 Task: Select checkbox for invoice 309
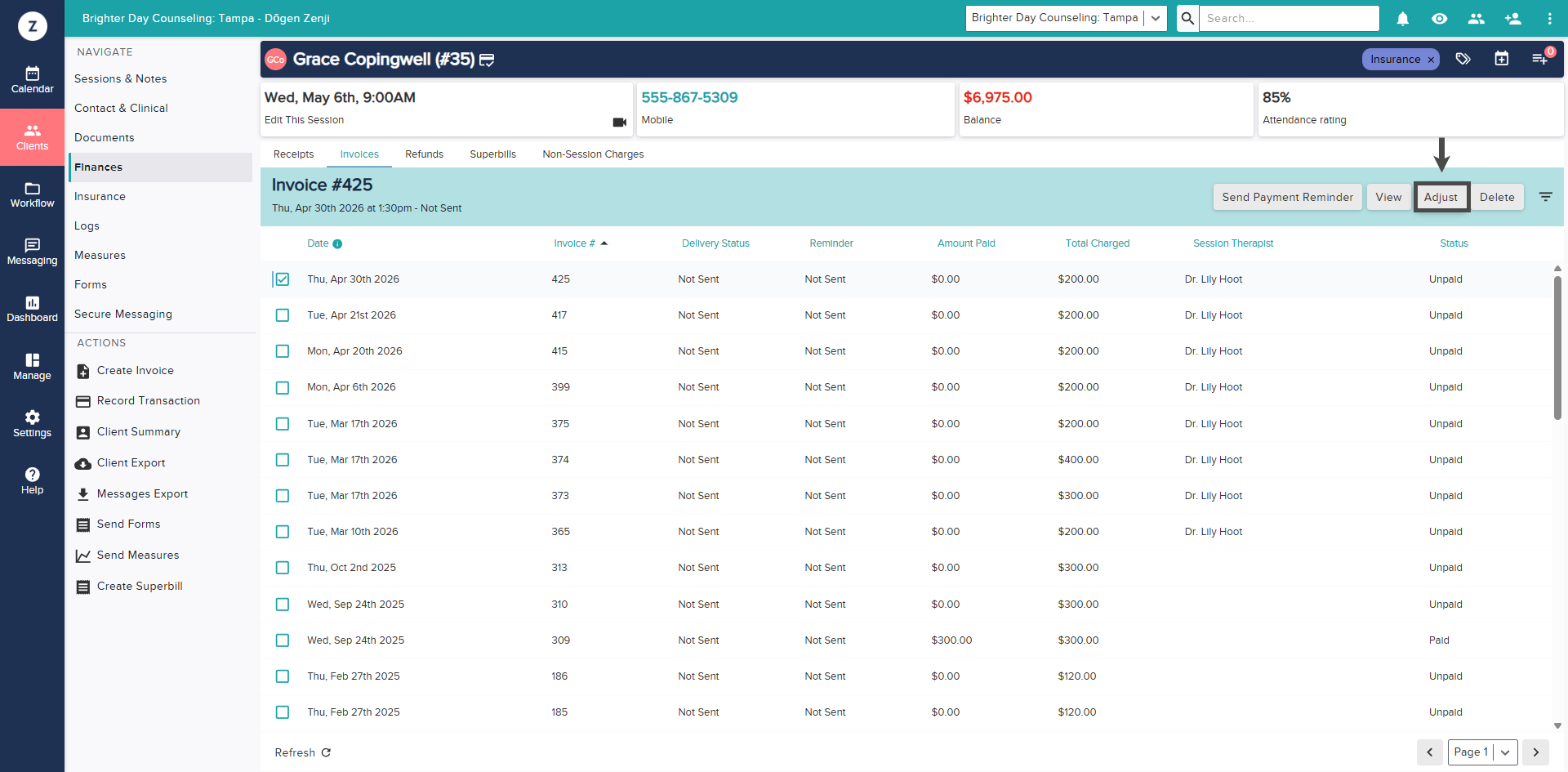point(283,640)
